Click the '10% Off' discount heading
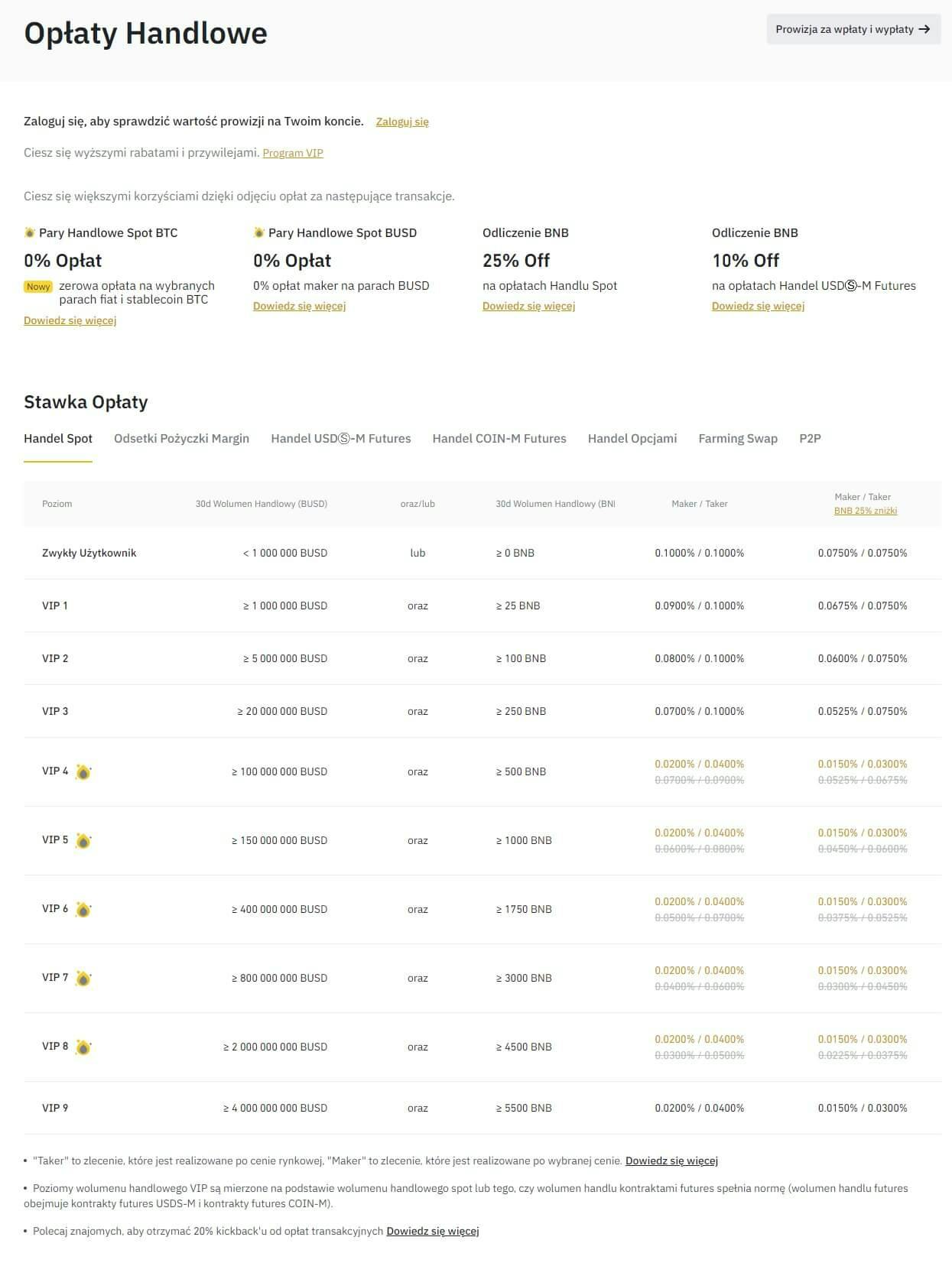Screen dimensions: 952x1263 (x=746, y=261)
